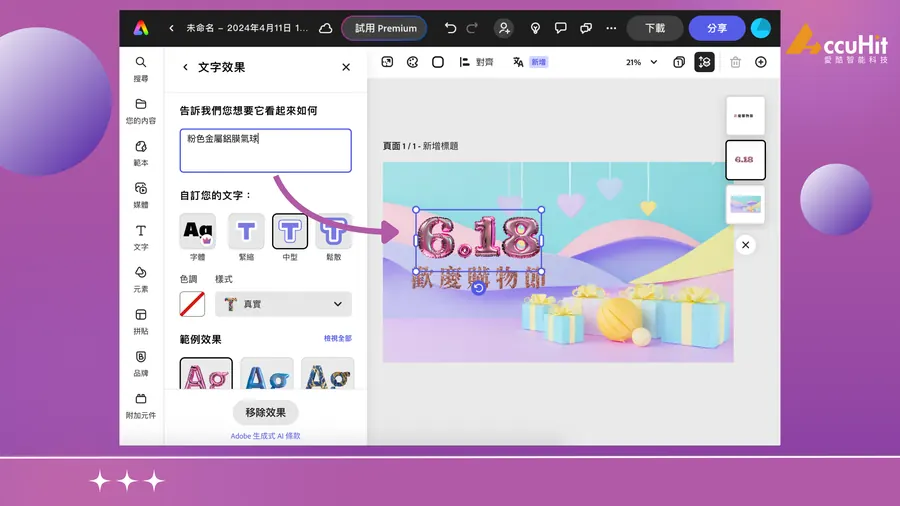Click the 移除效果 remove effect button
Screen dimensions: 900x506
point(265,412)
